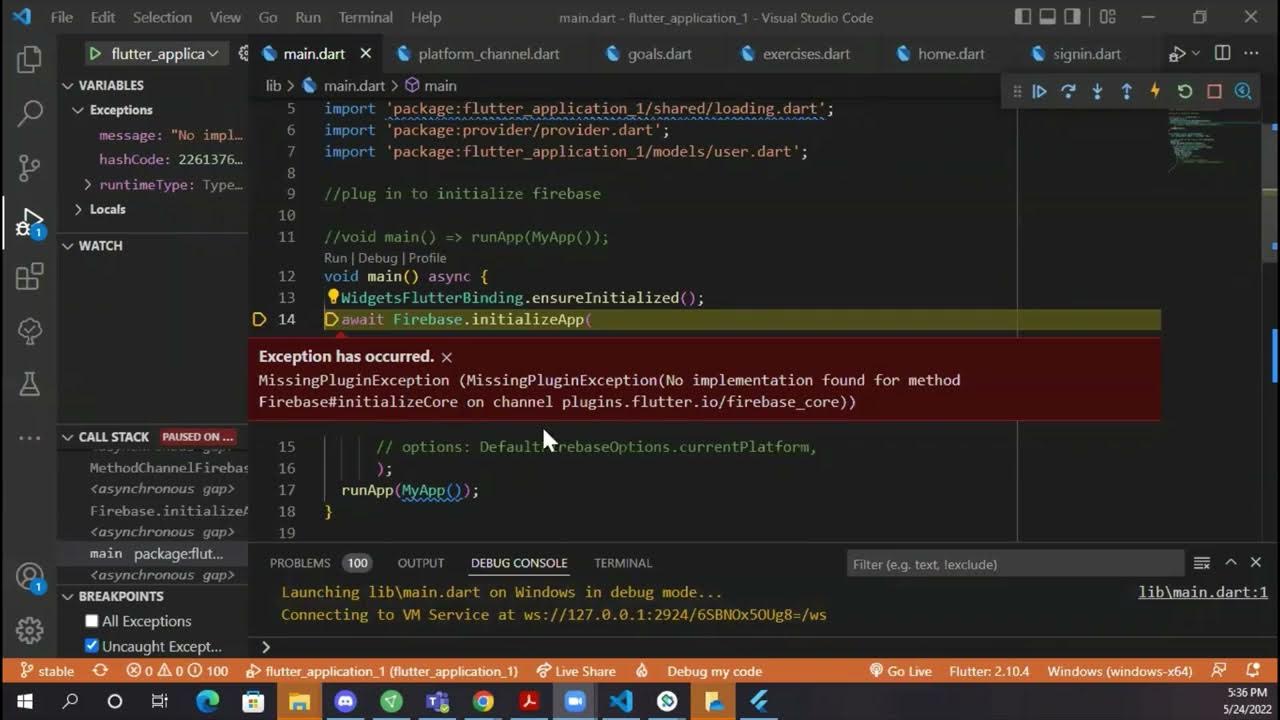Toggle Primary Side Bar visibility
Image resolution: width=1280 pixels, height=720 pixels.
(1022, 17)
